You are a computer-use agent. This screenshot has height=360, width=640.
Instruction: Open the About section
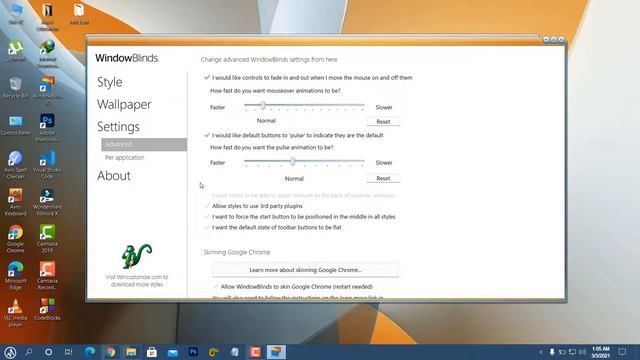pyautogui.click(x=114, y=176)
